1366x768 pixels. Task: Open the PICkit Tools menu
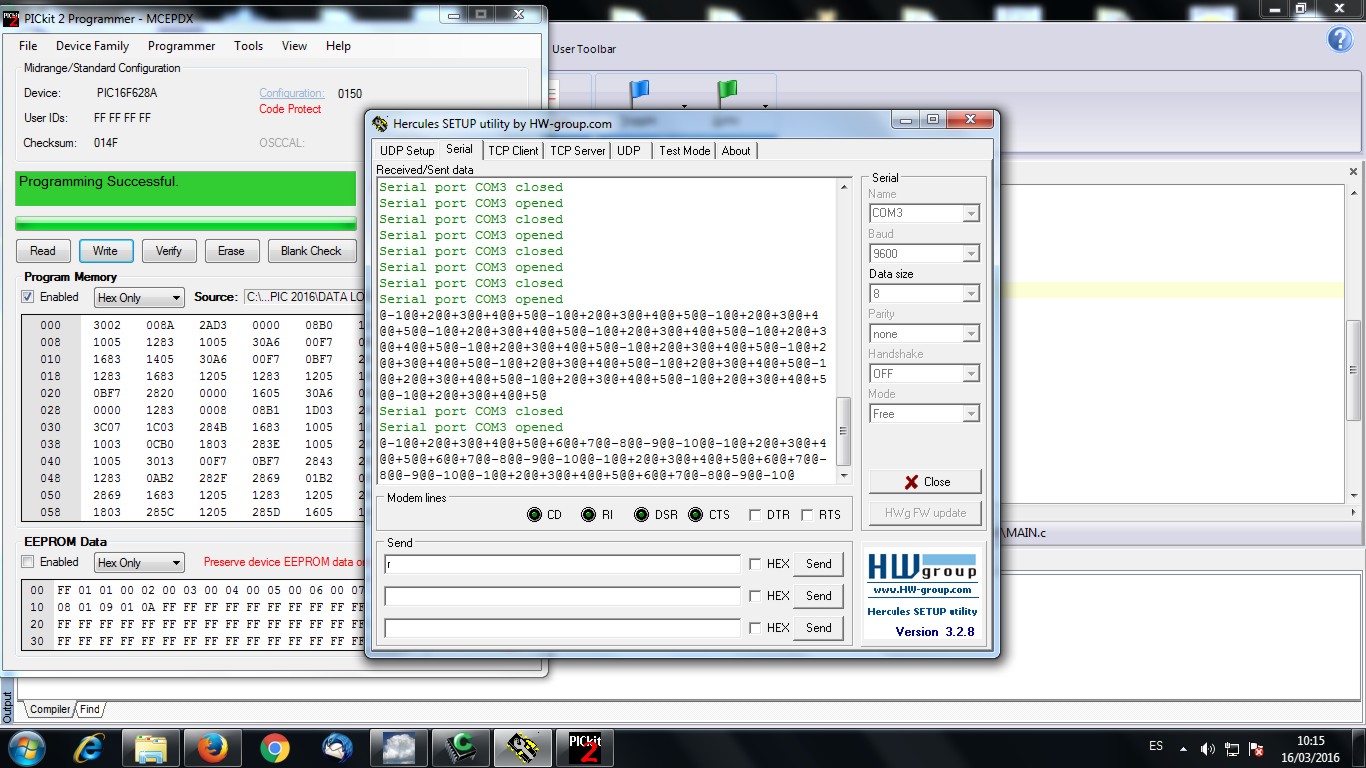(248, 46)
